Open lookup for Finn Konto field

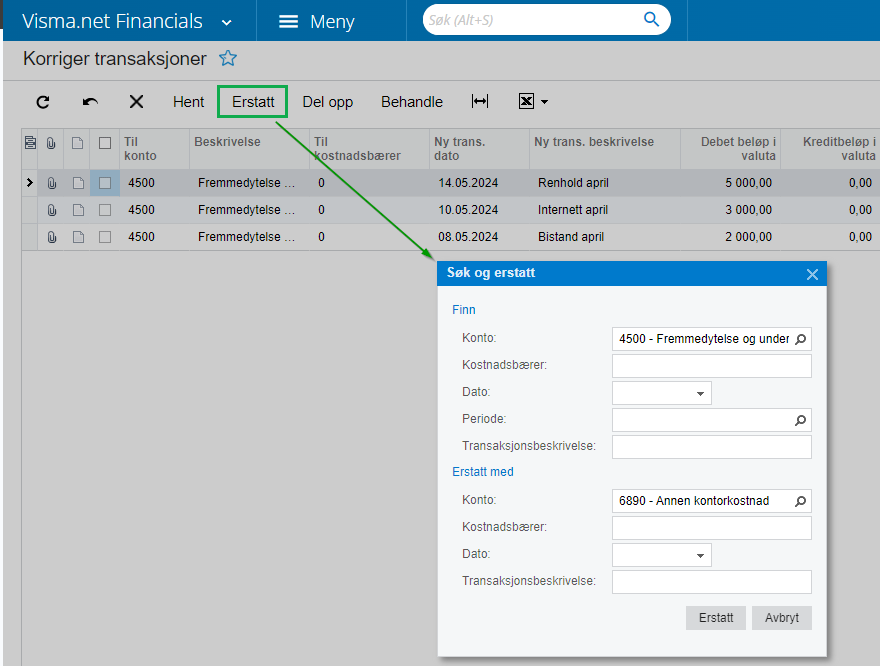point(801,339)
